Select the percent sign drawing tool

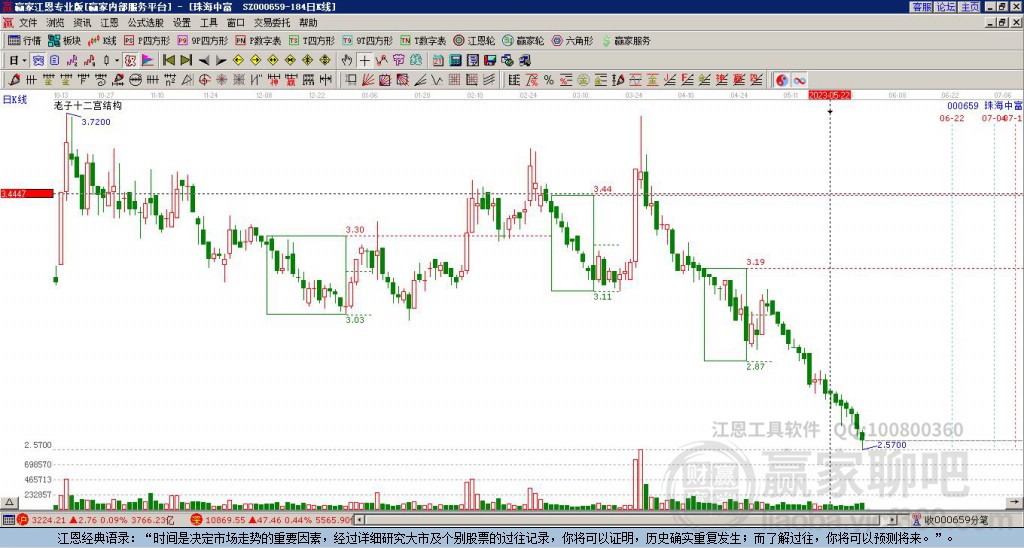(x=549, y=80)
